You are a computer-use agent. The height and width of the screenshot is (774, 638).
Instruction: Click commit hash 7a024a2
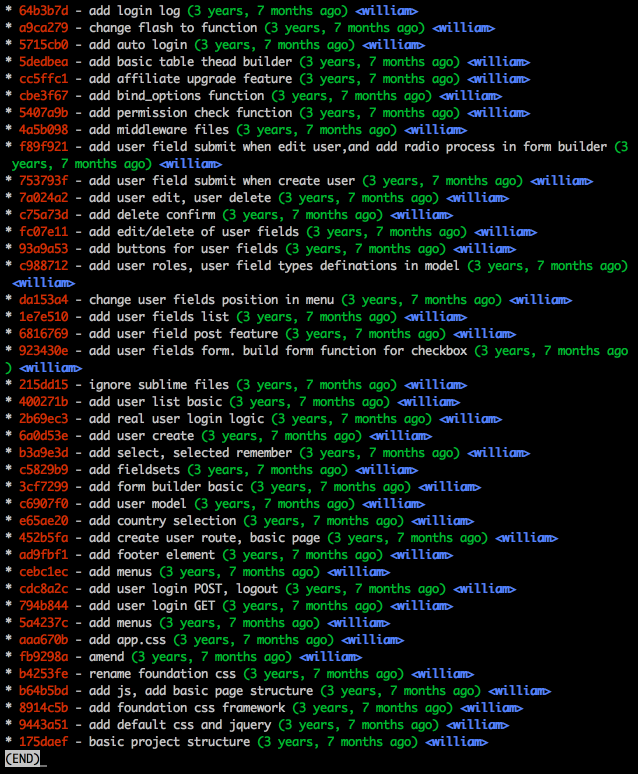[43, 197]
